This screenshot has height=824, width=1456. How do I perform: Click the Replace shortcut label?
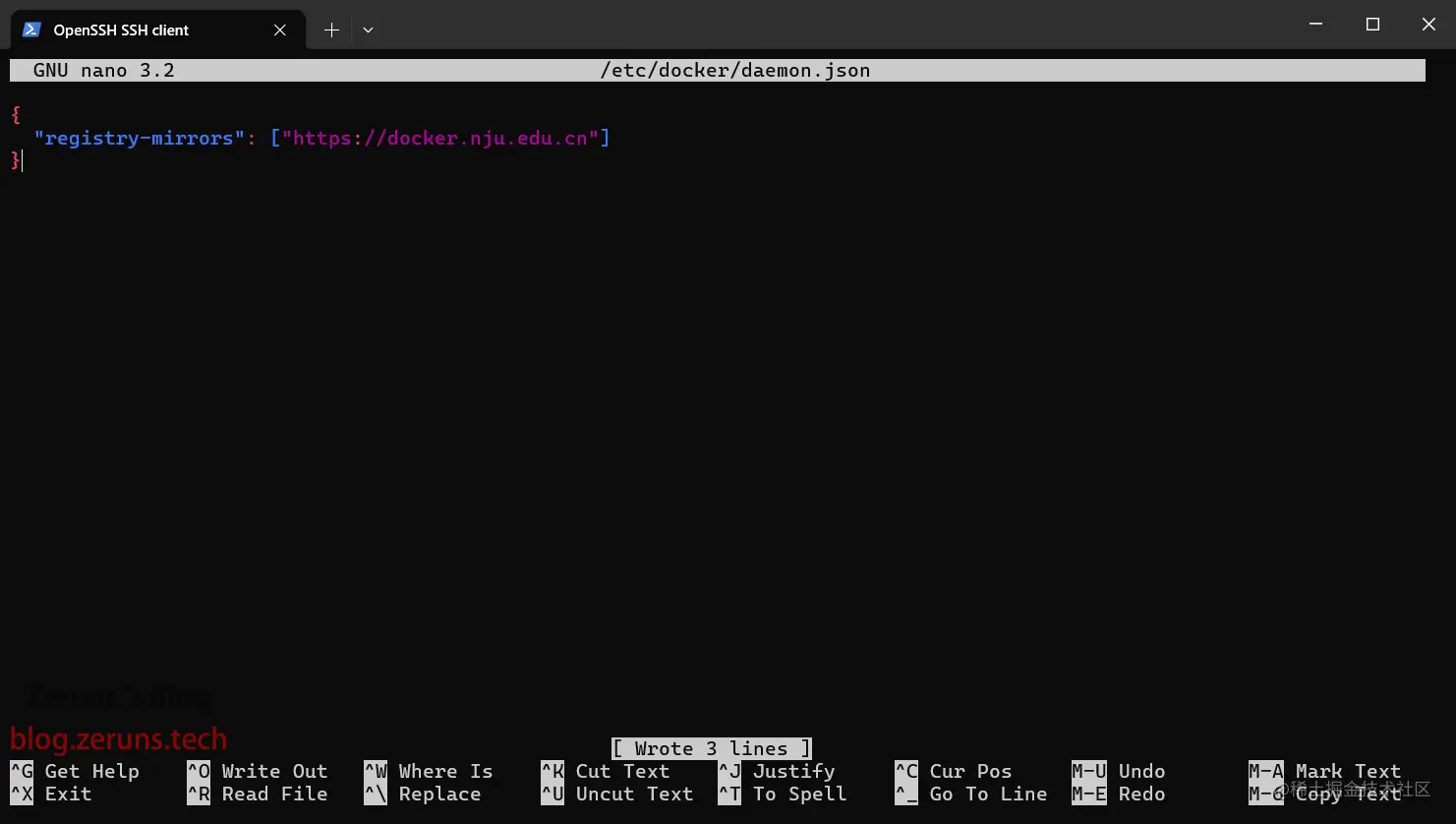pyautogui.click(x=440, y=794)
